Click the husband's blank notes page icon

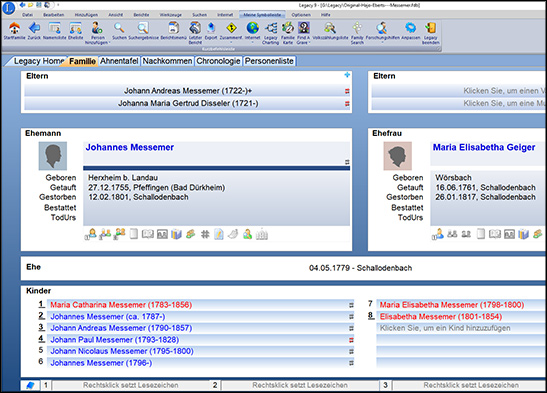134,234
